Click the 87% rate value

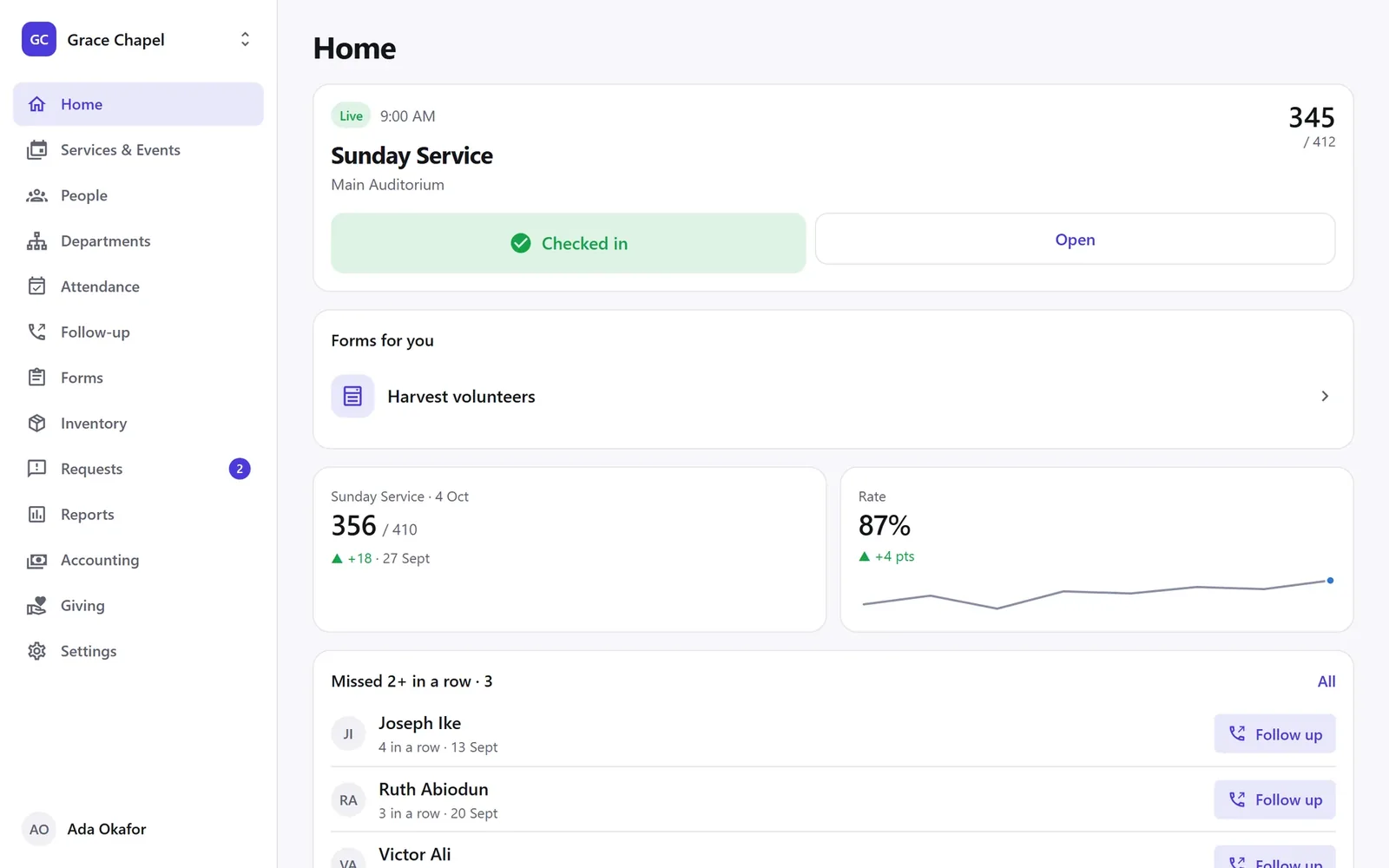[884, 525]
